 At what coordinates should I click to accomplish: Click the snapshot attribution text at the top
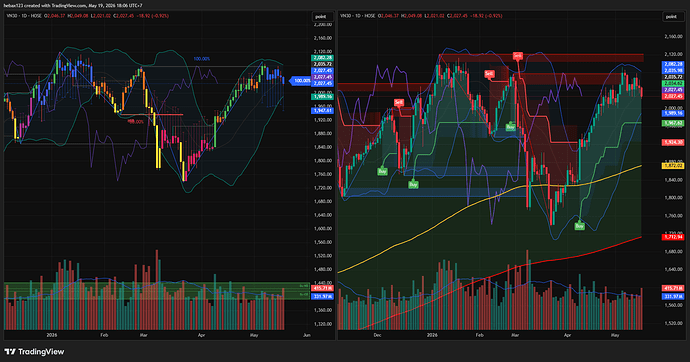(73, 6)
